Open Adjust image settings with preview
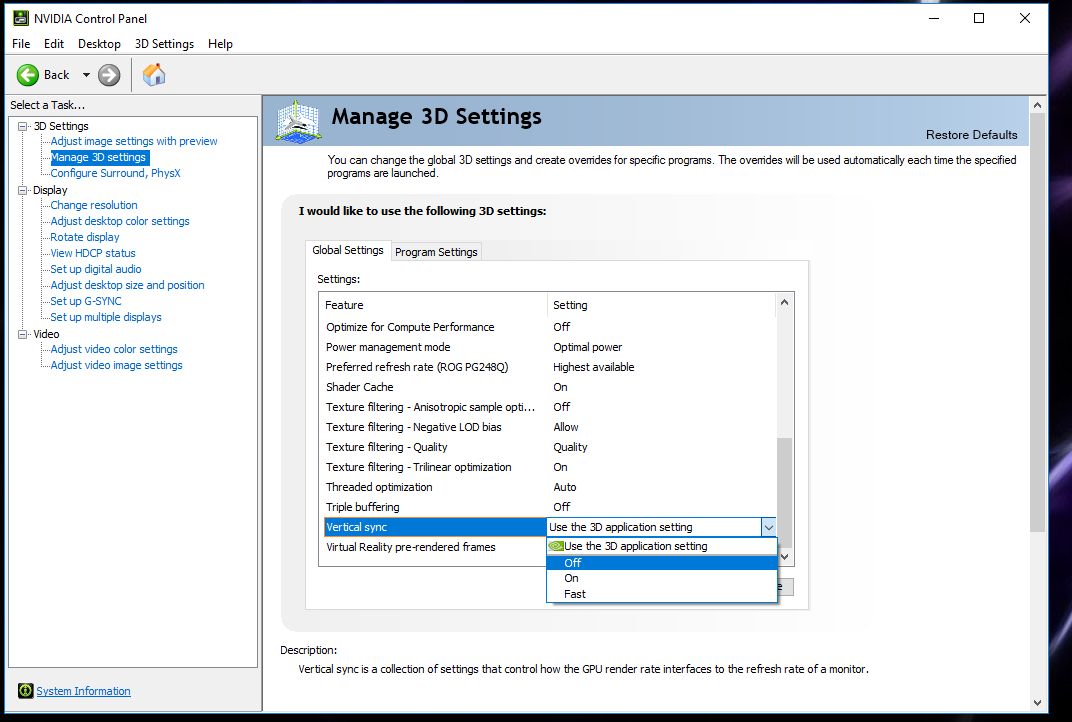Viewport: 1072px width, 722px height. [x=134, y=141]
